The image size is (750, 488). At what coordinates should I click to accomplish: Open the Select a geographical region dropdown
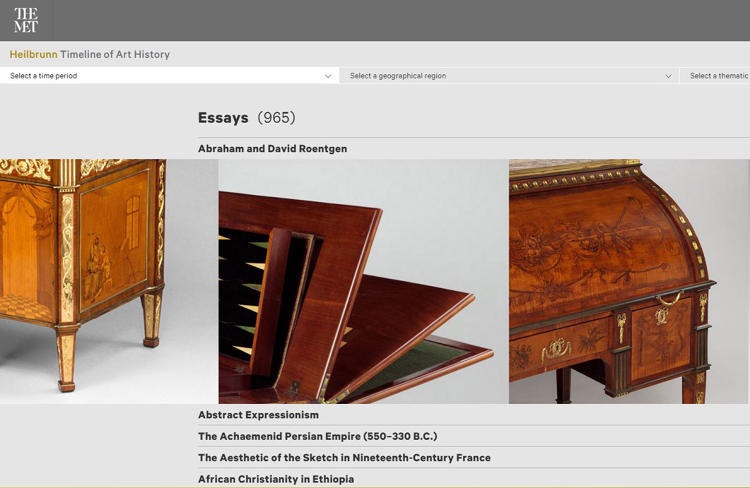pyautogui.click(x=509, y=76)
